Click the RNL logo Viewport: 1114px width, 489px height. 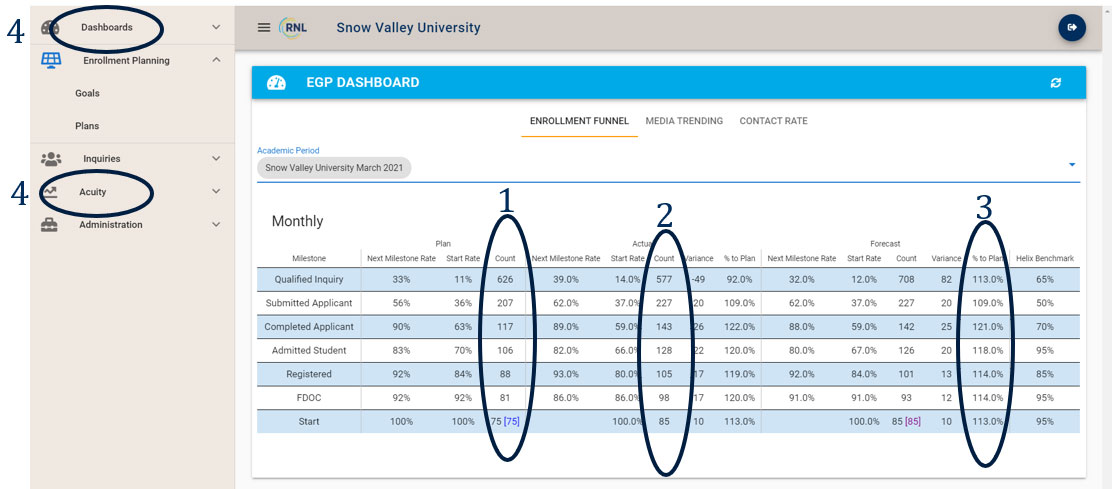pyautogui.click(x=293, y=28)
